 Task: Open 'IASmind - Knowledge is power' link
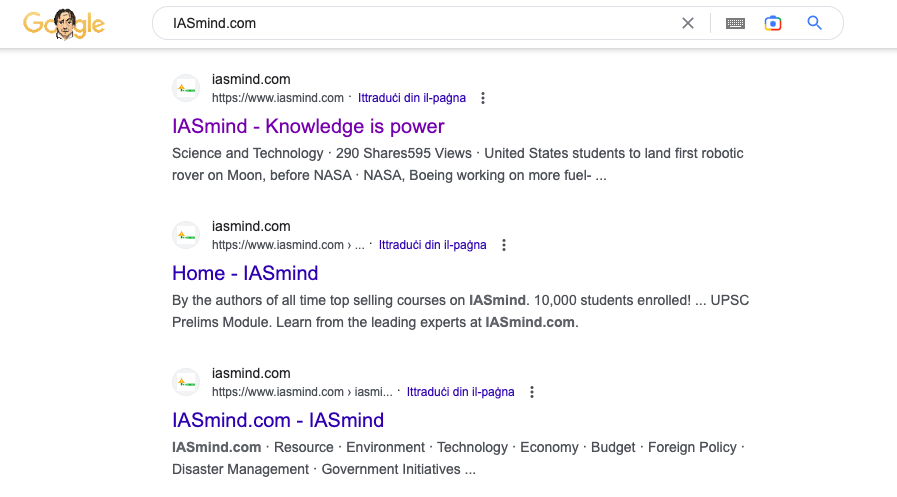coord(308,127)
